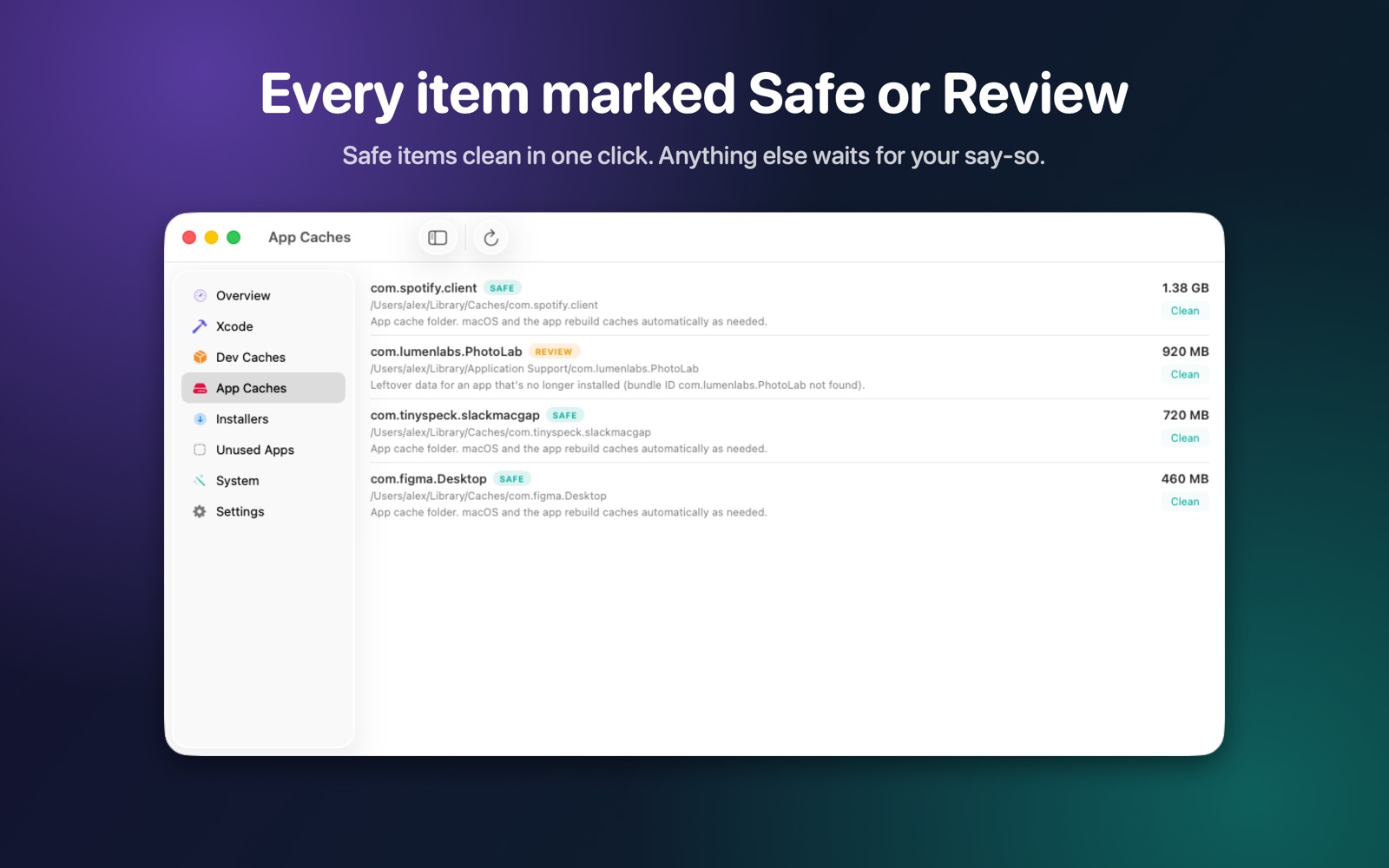Show the System label in sidebar
The width and height of the screenshot is (1389, 868).
point(238,480)
